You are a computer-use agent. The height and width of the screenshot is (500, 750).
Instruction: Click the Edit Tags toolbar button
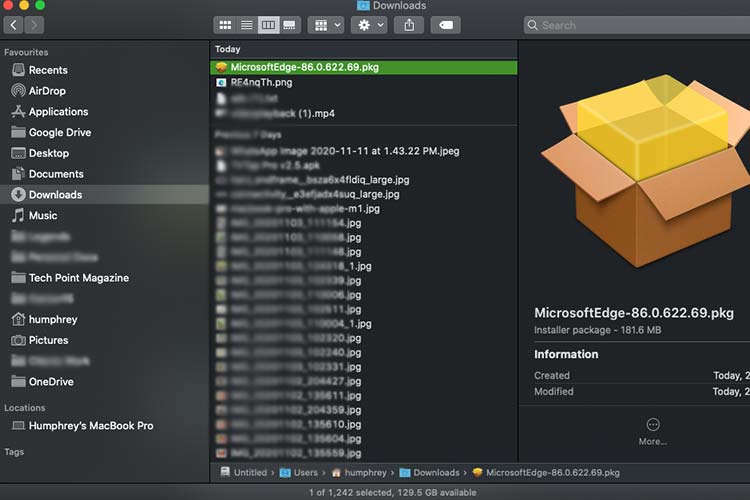tap(446, 25)
